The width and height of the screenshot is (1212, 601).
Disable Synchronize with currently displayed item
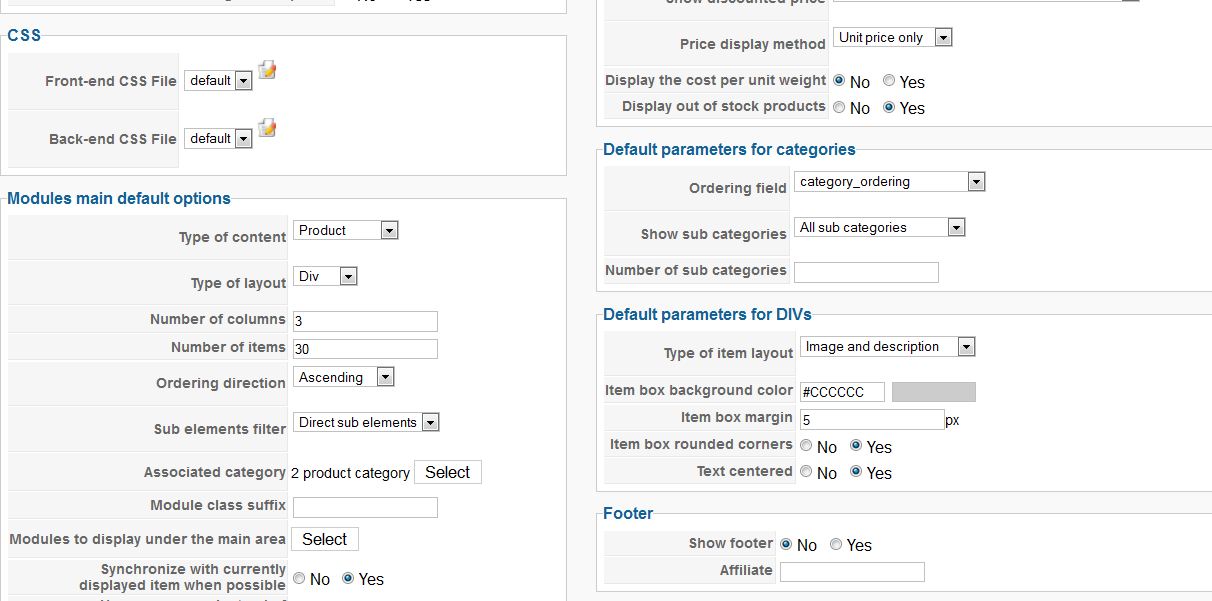point(299,578)
